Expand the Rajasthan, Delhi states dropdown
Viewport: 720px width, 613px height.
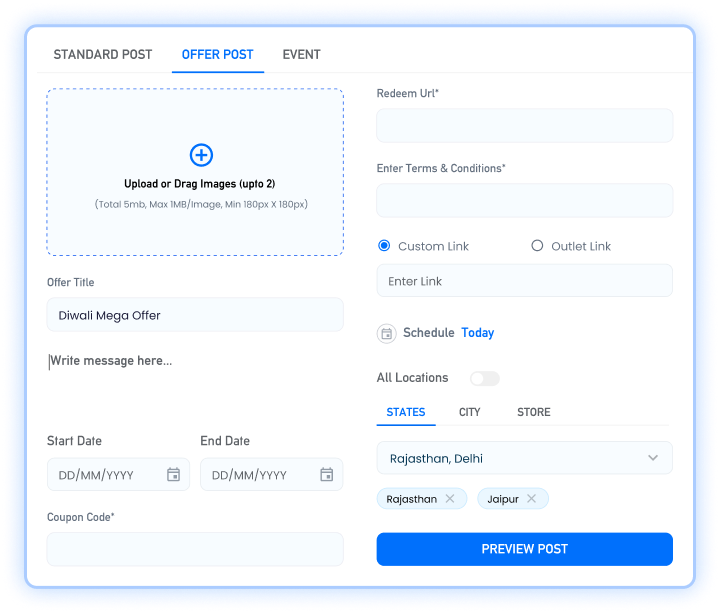524,458
